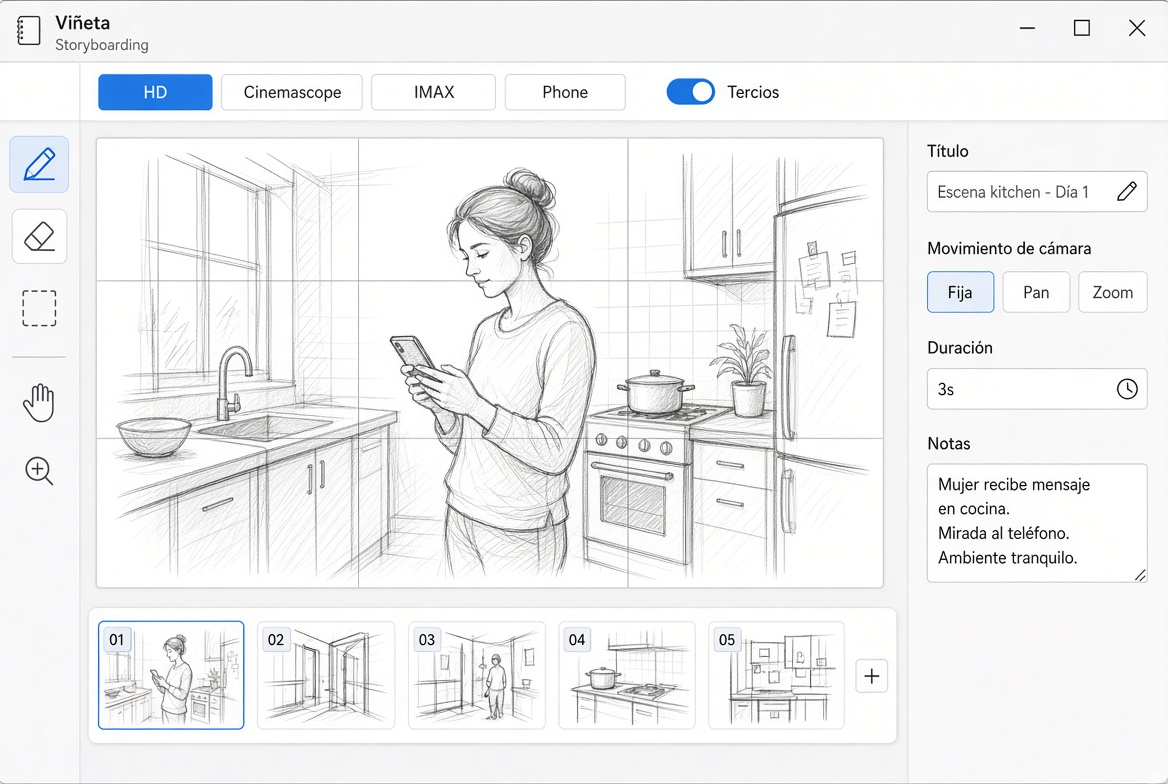Select the dashed marquee selection tool
This screenshot has width=1168, height=784.
pyautogui.click(x=39, y=309)
